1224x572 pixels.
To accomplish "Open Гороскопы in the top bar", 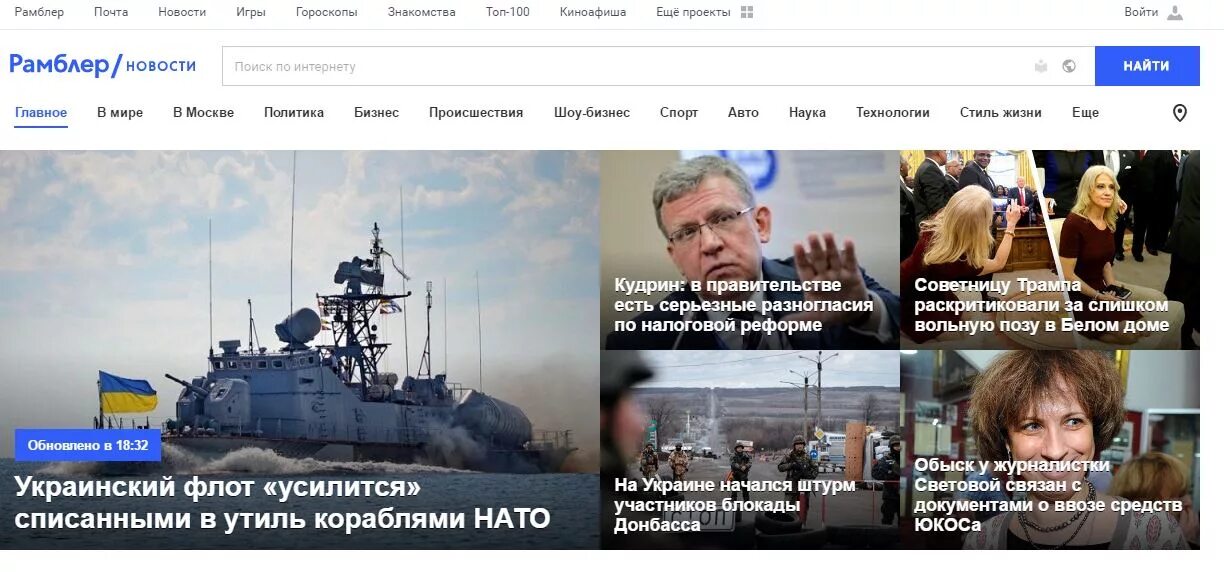I will point(326,12).
